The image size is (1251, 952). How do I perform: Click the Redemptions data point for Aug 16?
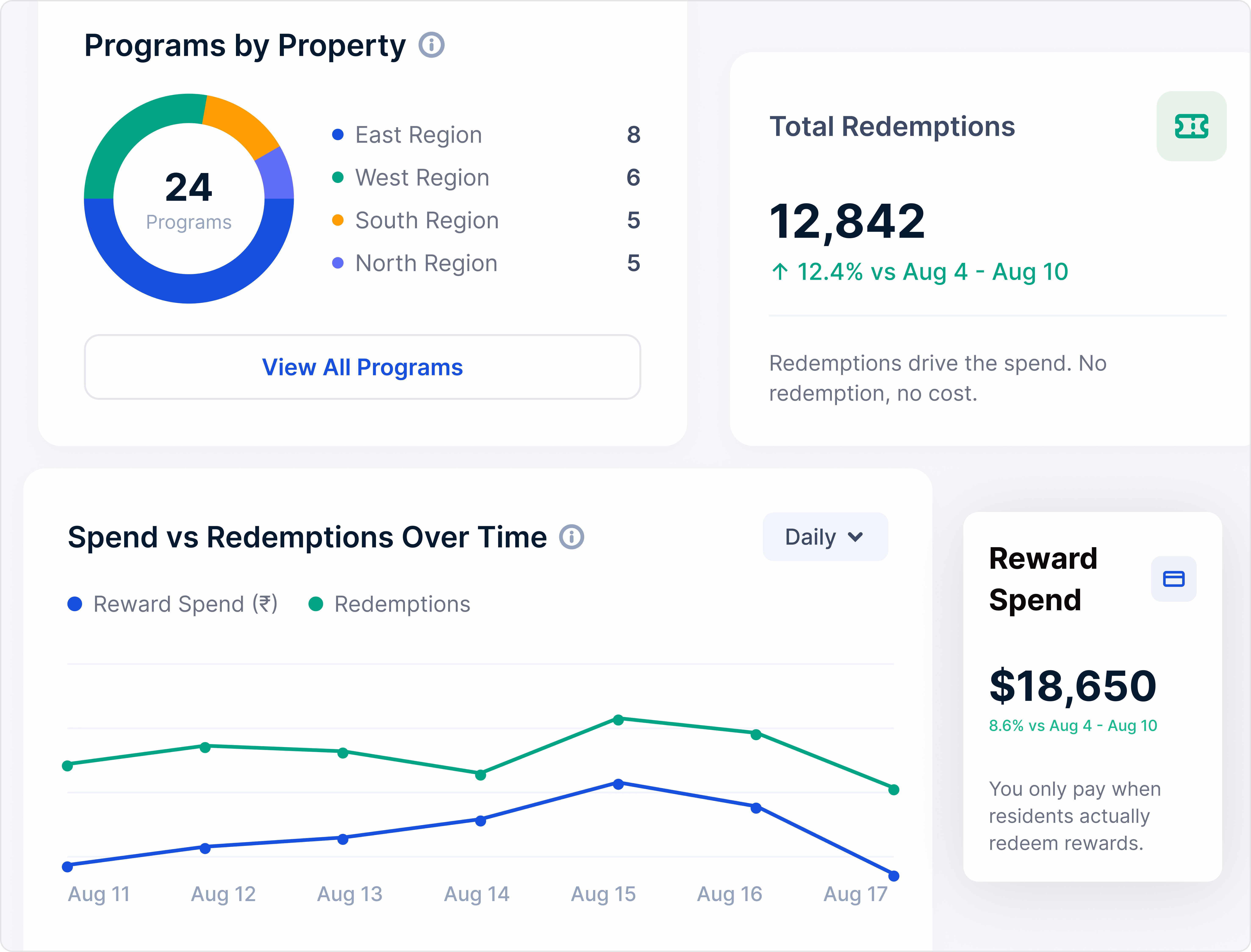click(756, 734)
